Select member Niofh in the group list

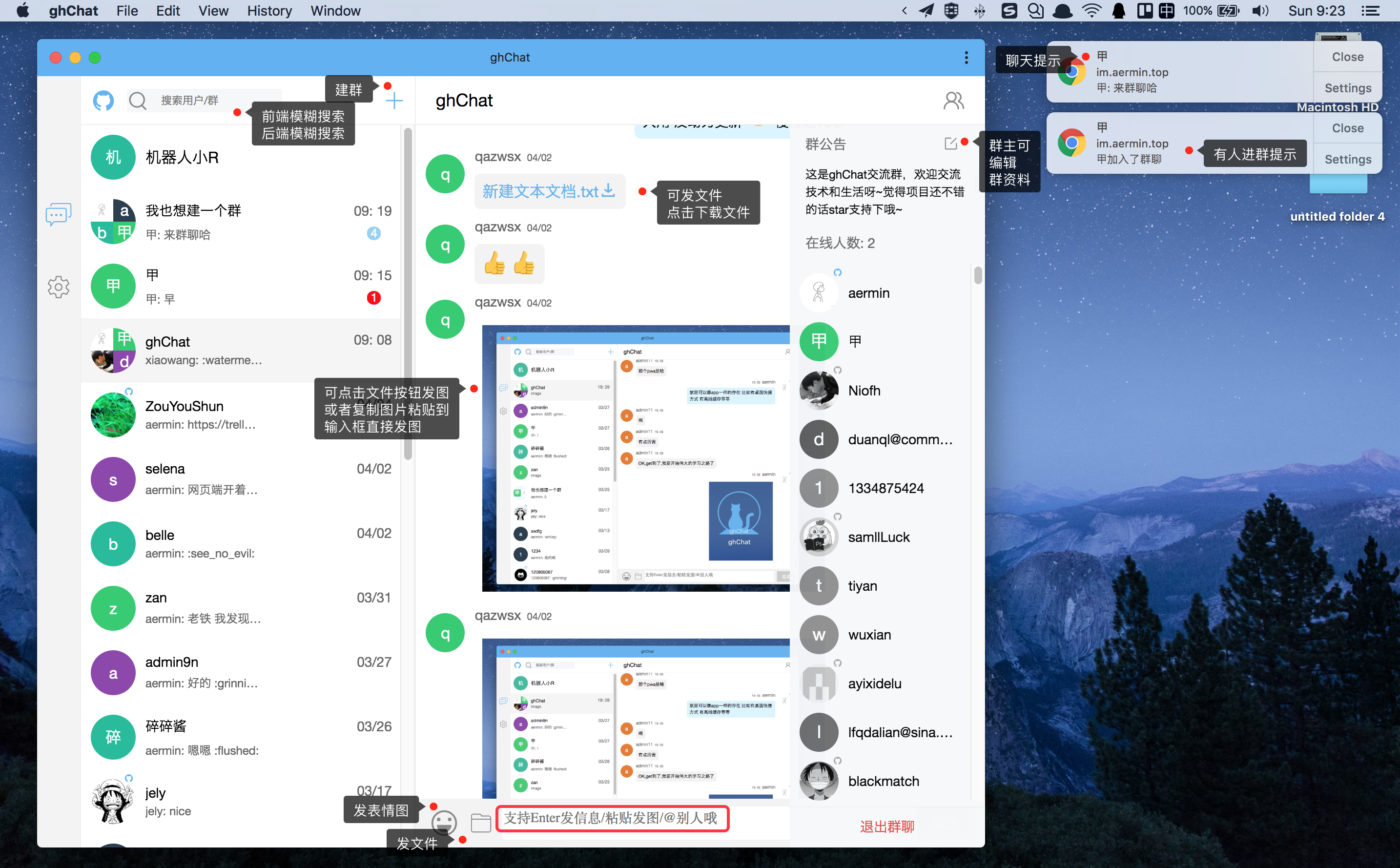pos(881,391)
